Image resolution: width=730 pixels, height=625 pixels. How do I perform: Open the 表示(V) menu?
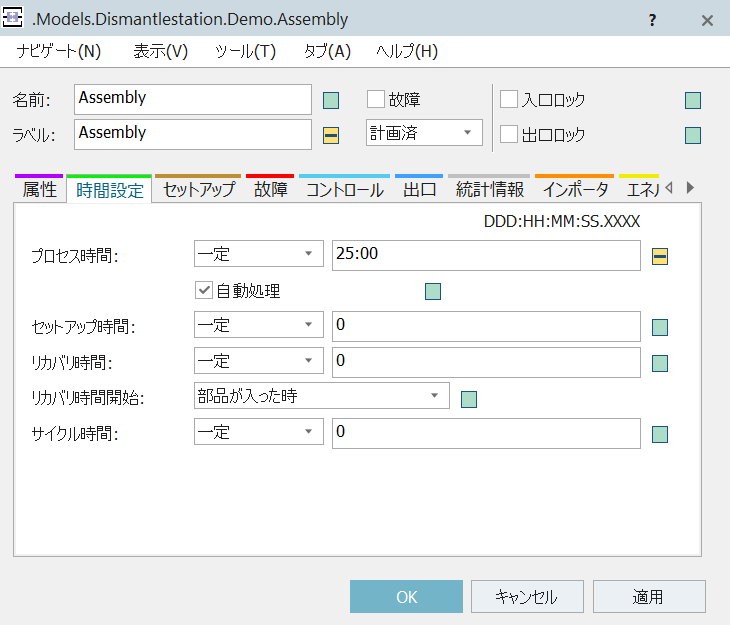[160, 51]
